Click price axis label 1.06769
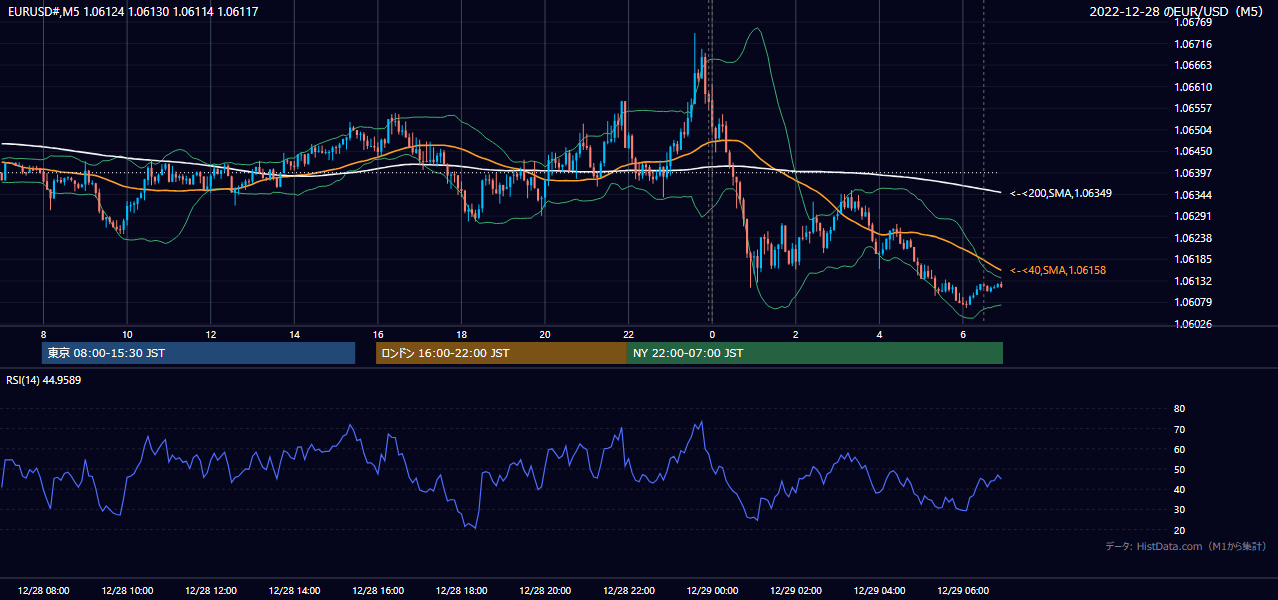The width and height of the screenshot is (1278, 600). pyautogui.click(x=1194, y=22)
